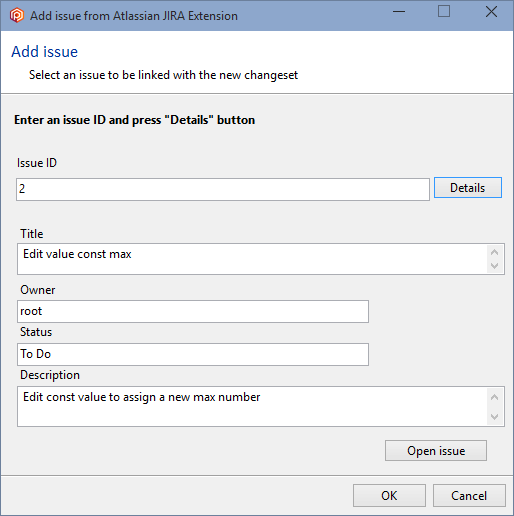Click "Select an issue to be linked" subtitle
This screenshot has width=514, height=516.
(x=163, y=75)
